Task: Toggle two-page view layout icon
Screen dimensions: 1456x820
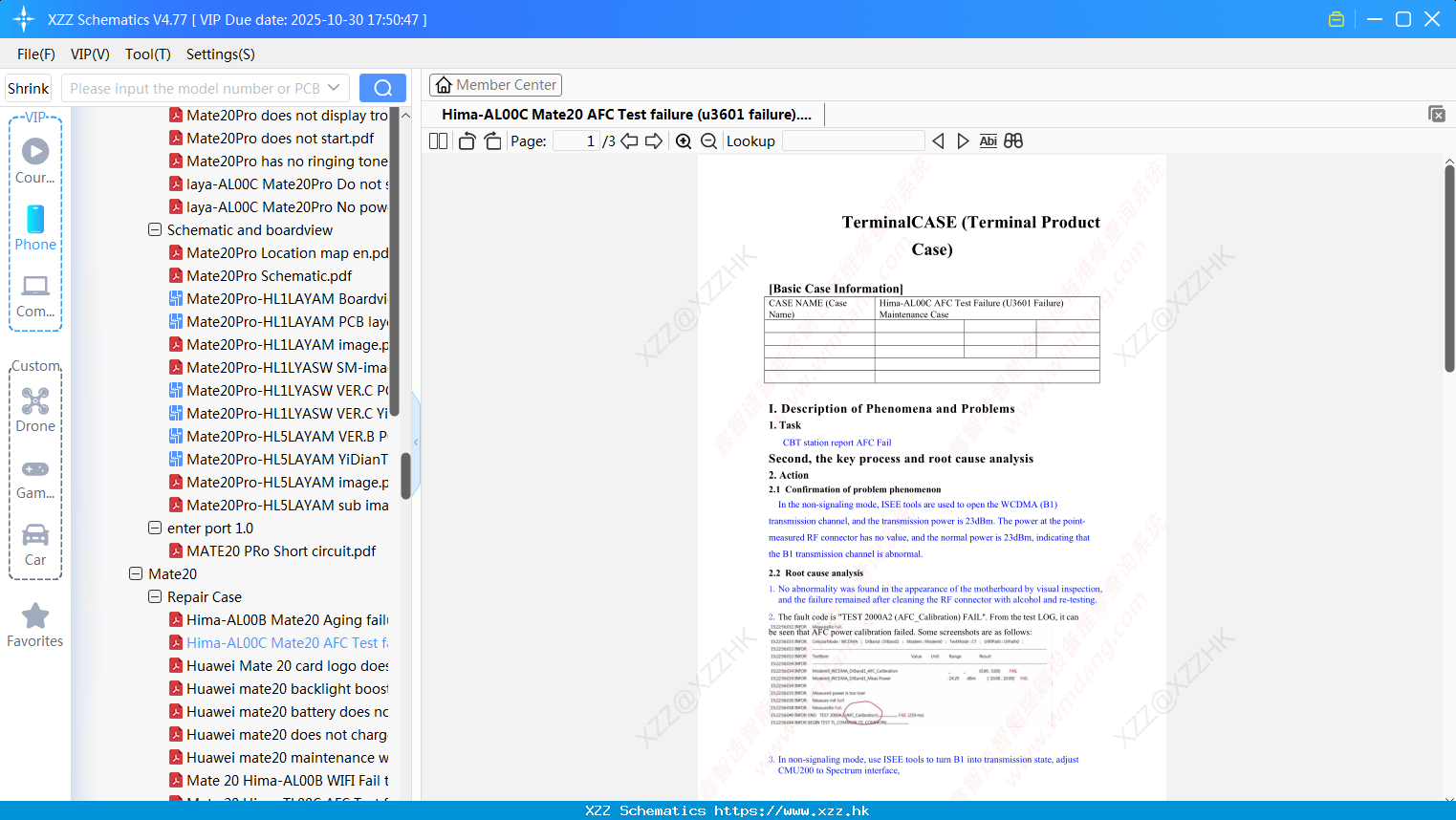Action: [x=438, y=141]
